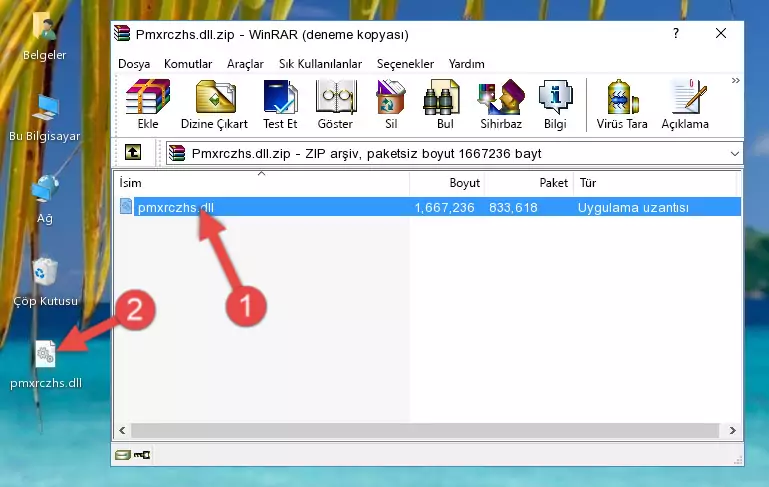Open the Araçlar menu

tap(245, 64)
